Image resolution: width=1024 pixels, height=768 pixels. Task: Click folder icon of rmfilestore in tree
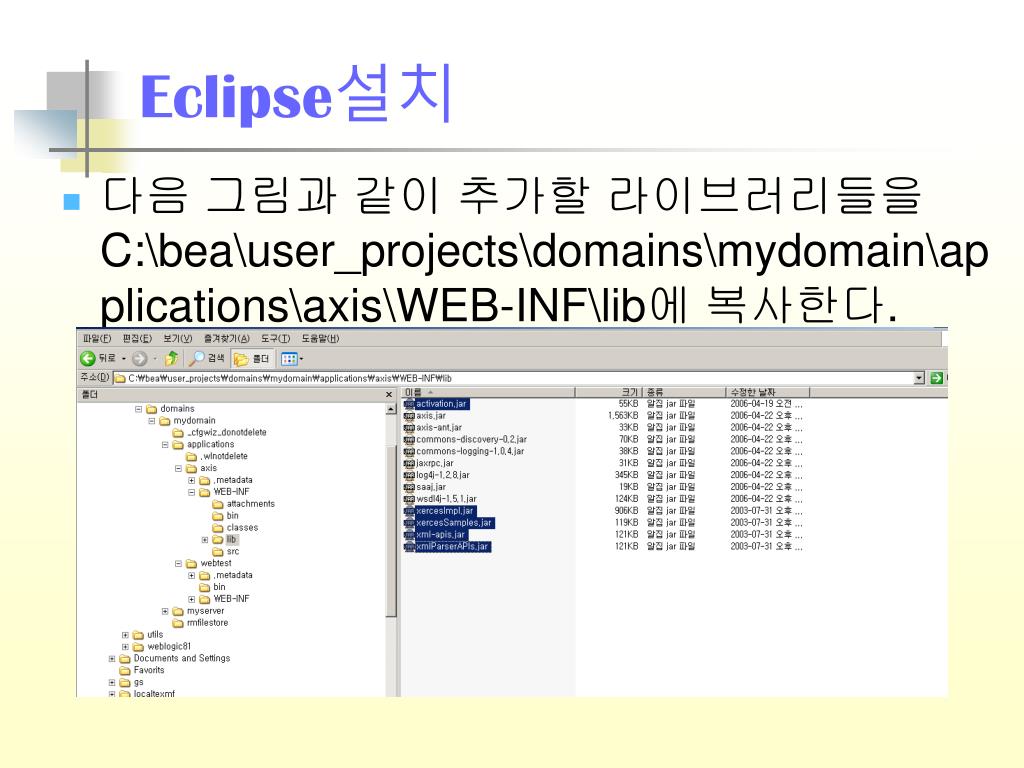pyautogui.click(x=178, y=623)
